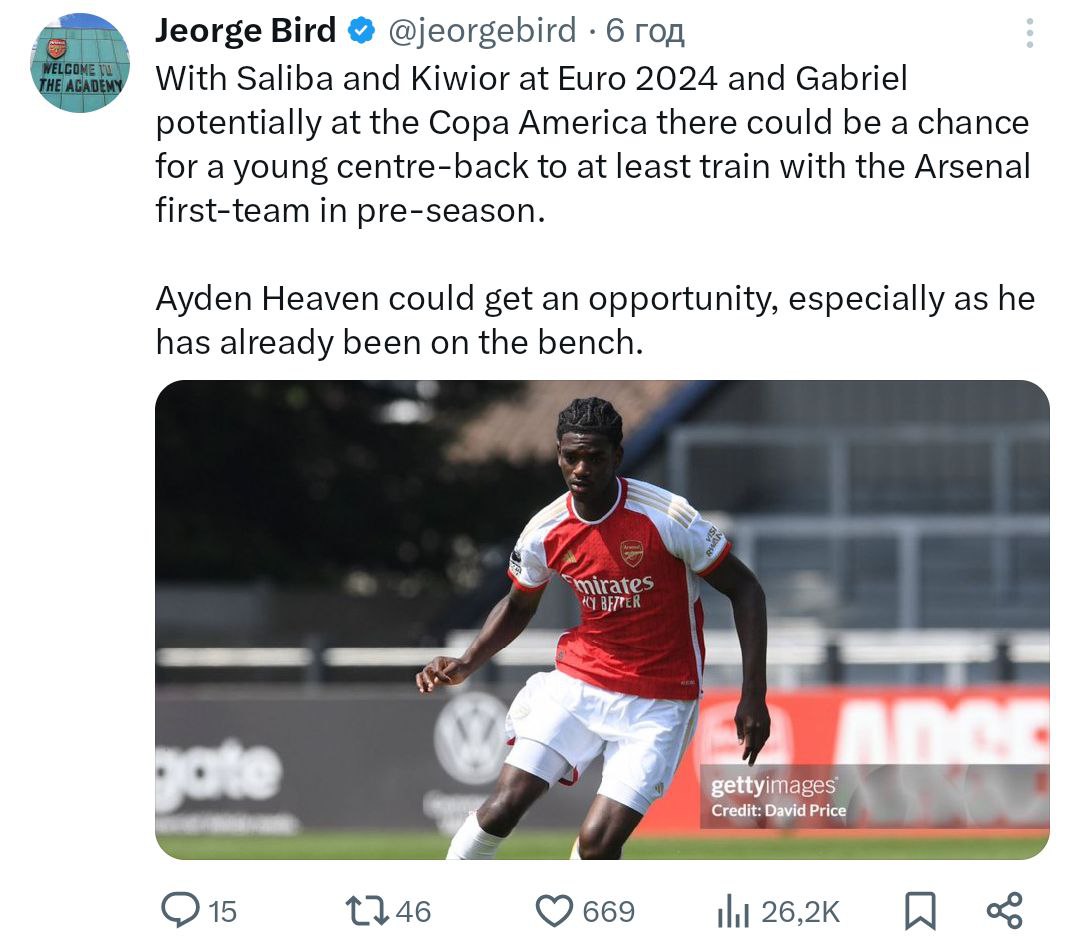Bookmark this tweet
Viewport: 1080px width, 952px height.
tap(919, 910)
